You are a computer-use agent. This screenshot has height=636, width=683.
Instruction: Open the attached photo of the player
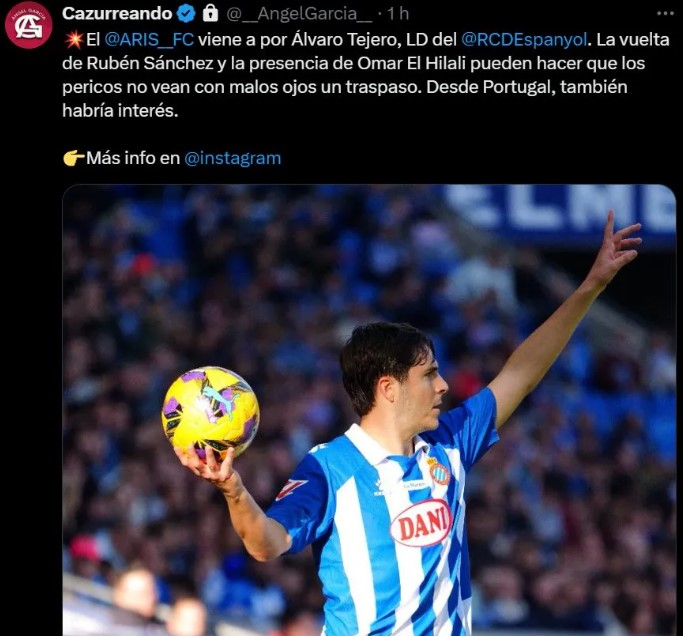(x=369, y=410)
